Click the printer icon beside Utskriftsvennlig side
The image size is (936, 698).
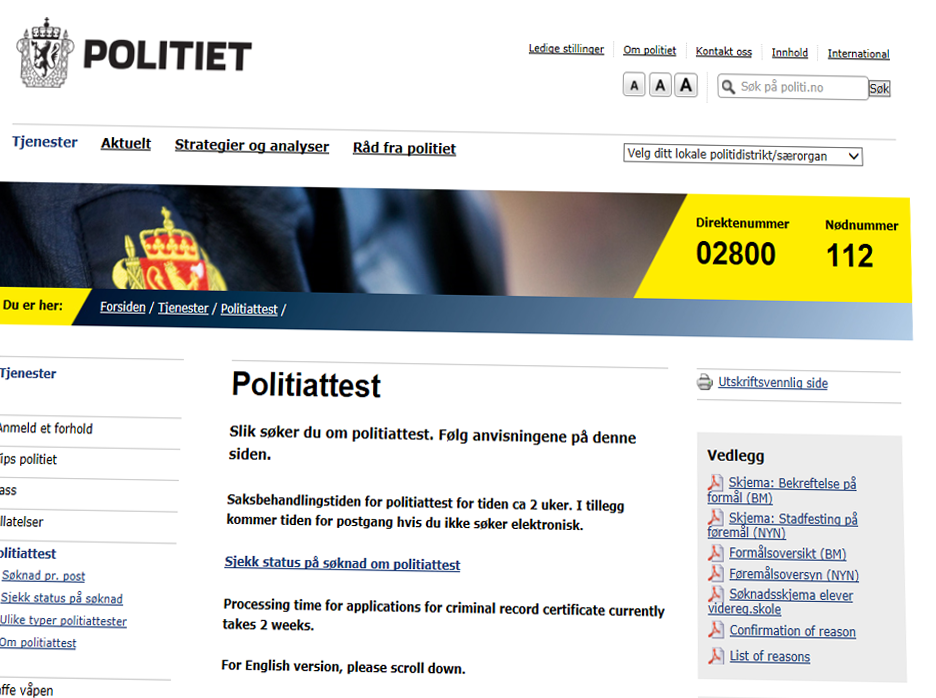(x=705, y=382)
